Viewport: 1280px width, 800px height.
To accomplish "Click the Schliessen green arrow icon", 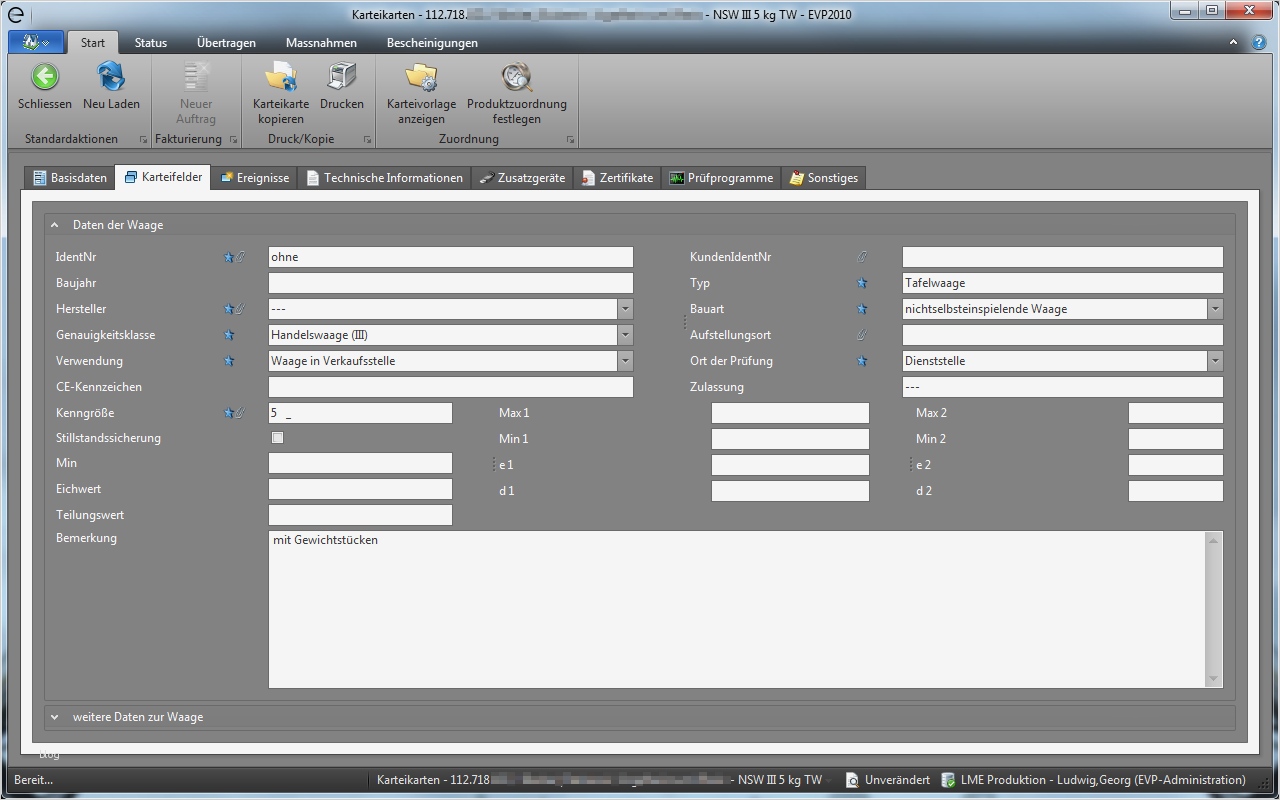I will [x=45, y=77].
